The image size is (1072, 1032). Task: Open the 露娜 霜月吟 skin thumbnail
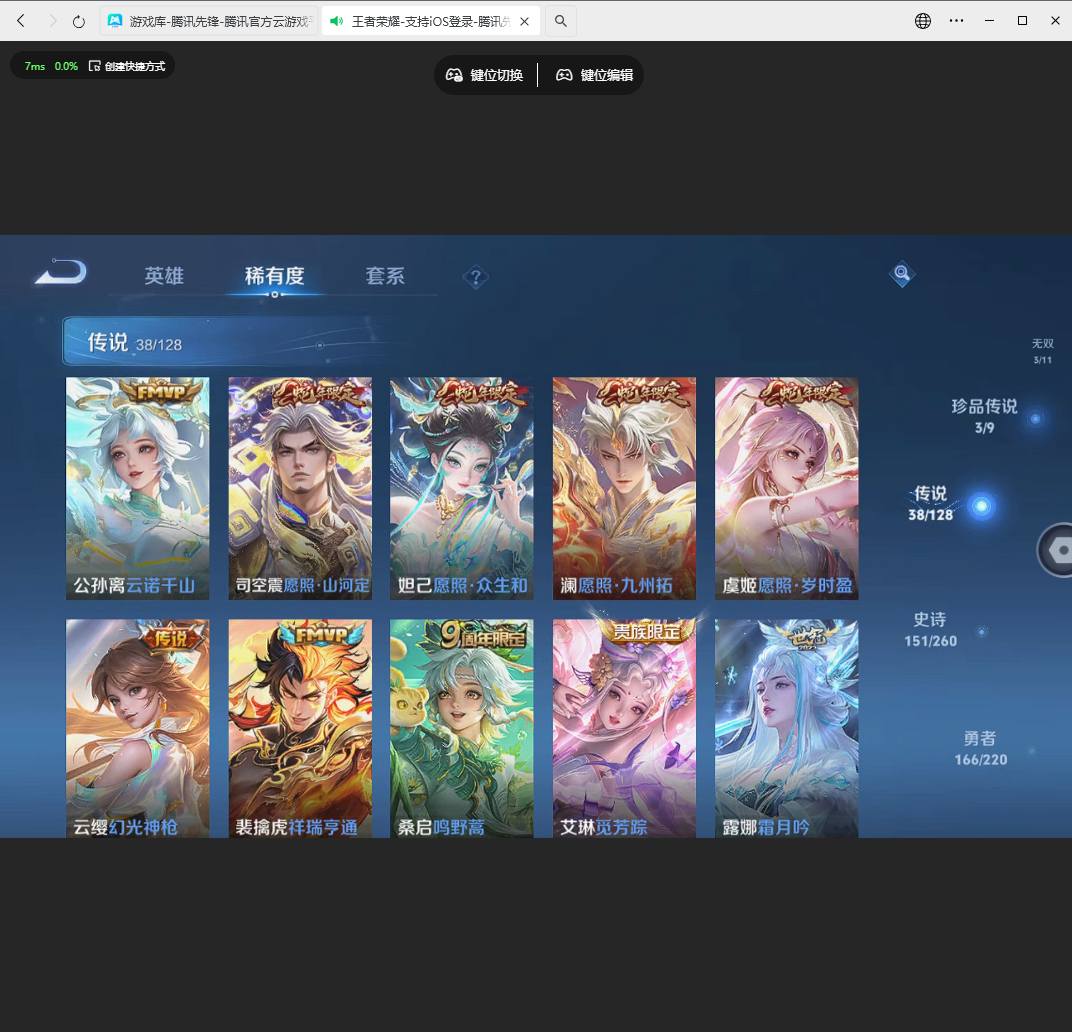786,728
